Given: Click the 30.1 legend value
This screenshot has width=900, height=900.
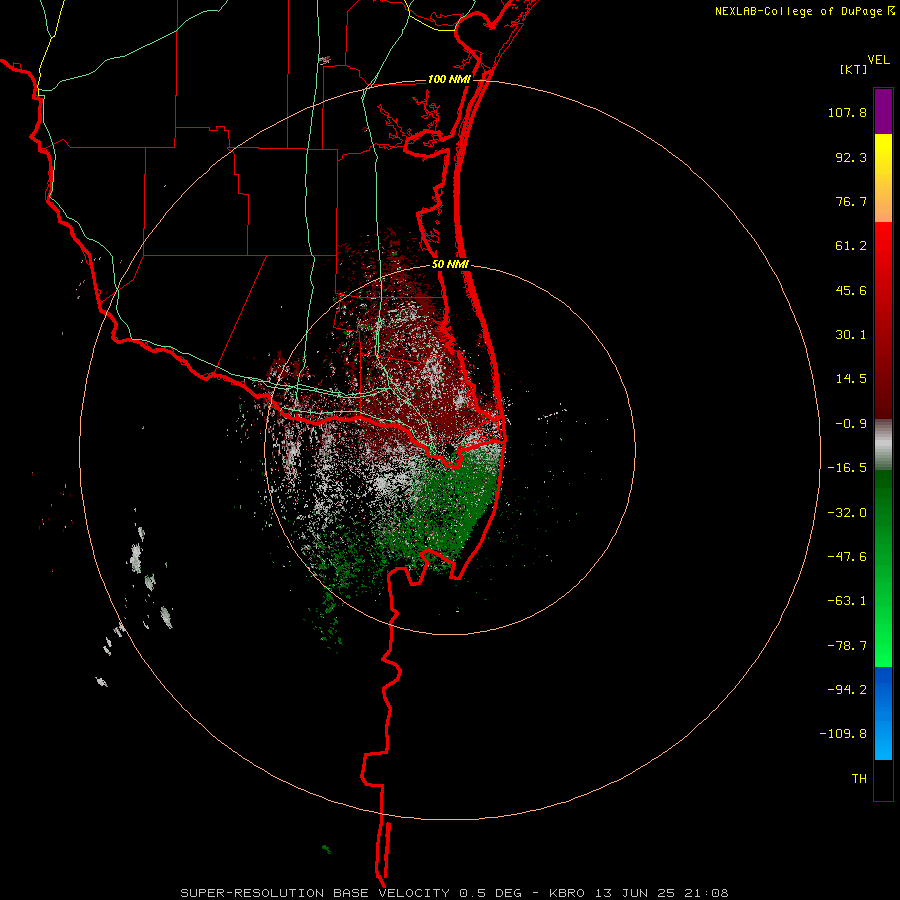Looking at the screenshot, I should coord(851,335).
